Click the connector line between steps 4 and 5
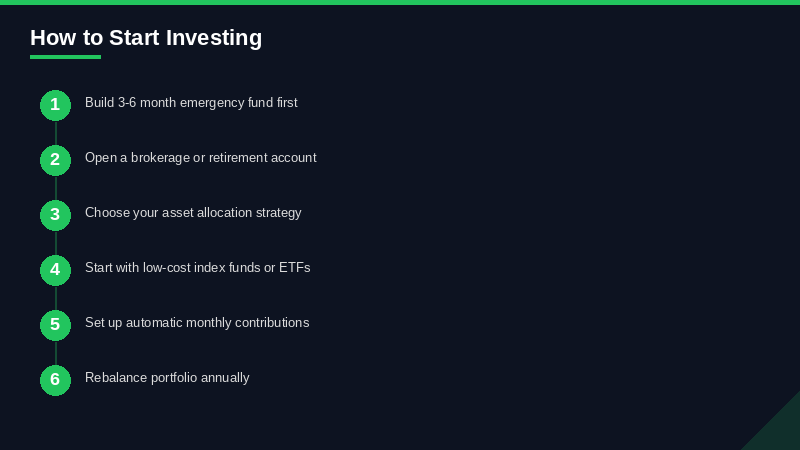 (55, 297)
